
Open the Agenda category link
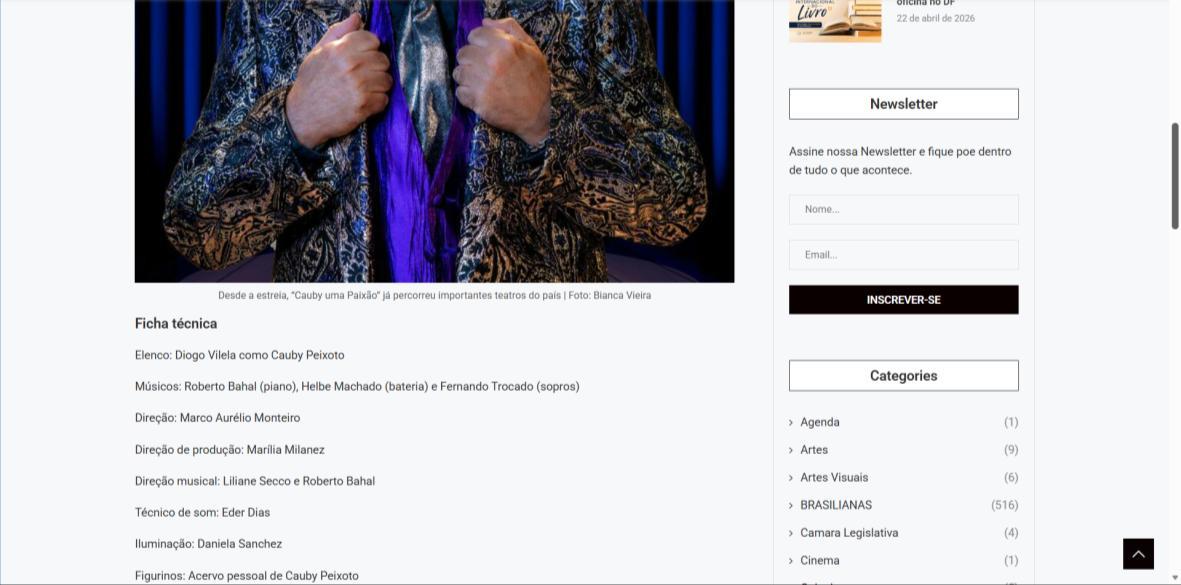(x=819, y=422)
